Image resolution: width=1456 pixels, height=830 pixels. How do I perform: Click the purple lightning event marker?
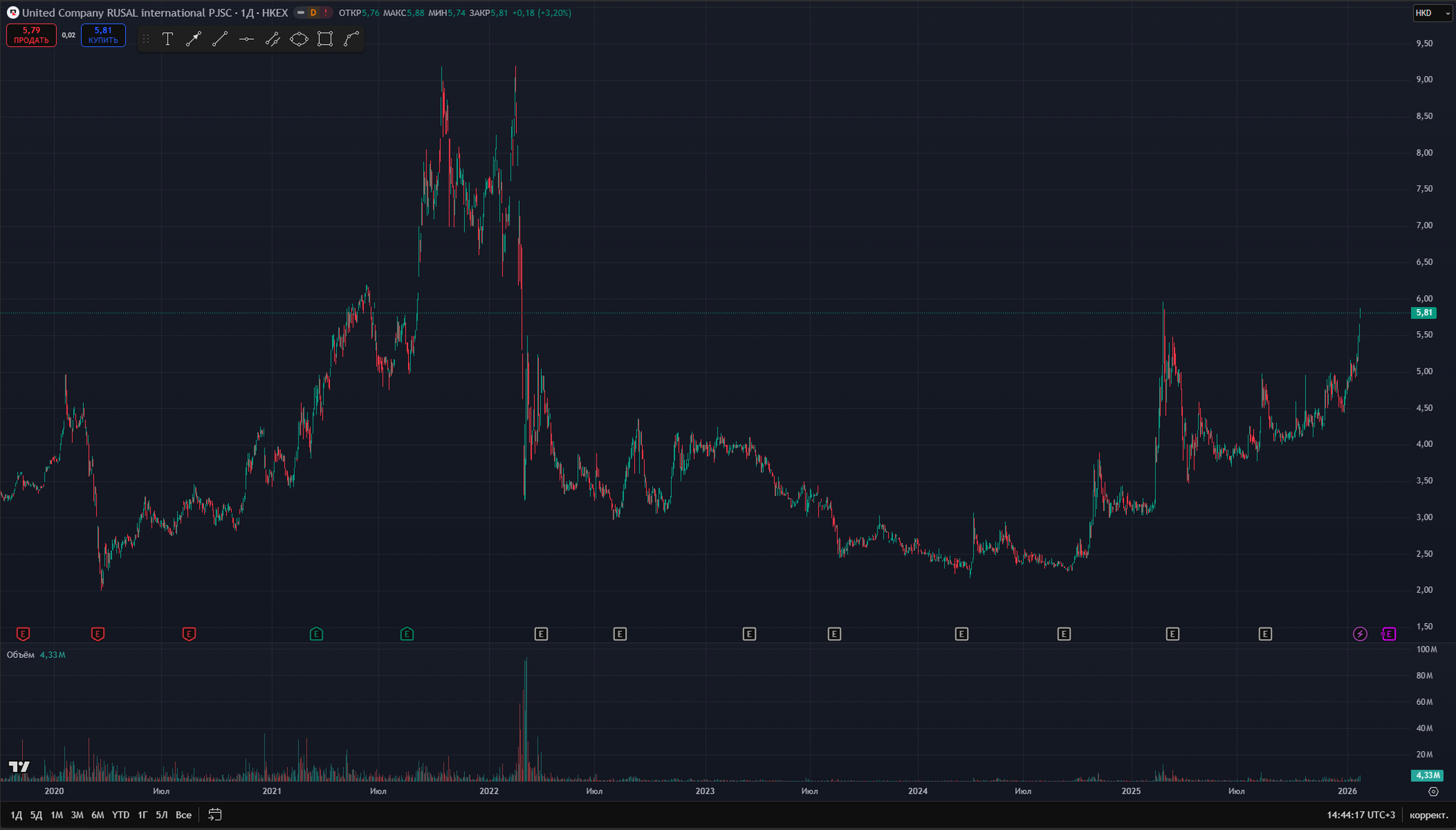tap(1360, 634)
